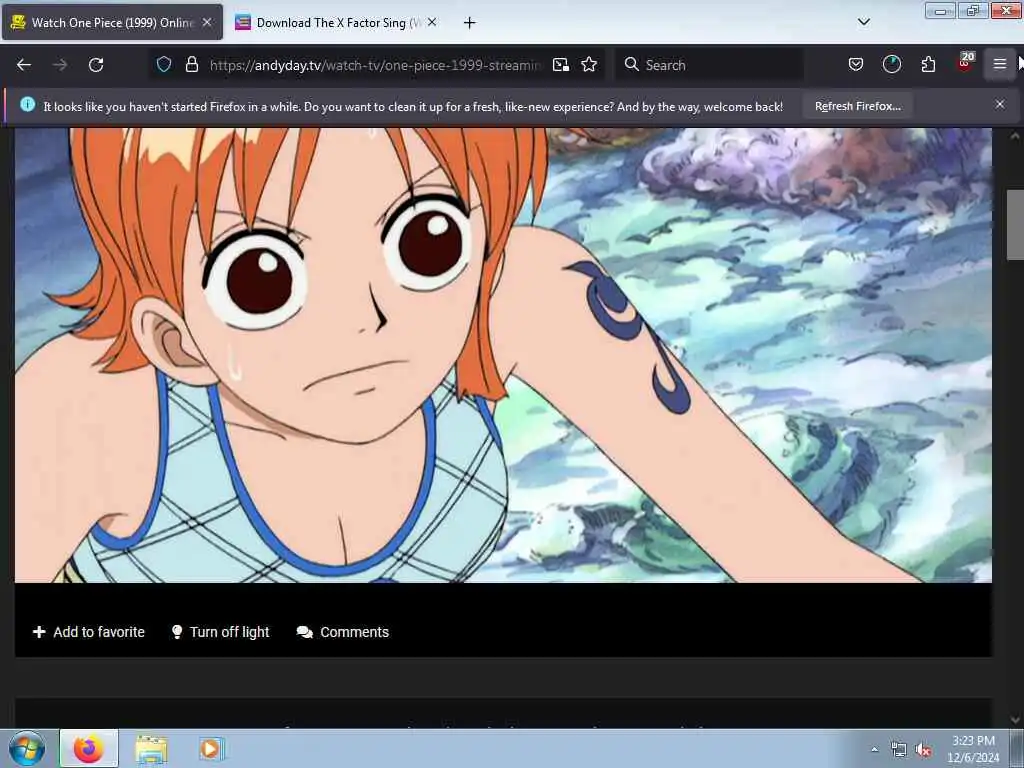The height and width of the screenshot is (768, 1024).
Task: Click Add to favorite
Action: click(x=89, y=632)
